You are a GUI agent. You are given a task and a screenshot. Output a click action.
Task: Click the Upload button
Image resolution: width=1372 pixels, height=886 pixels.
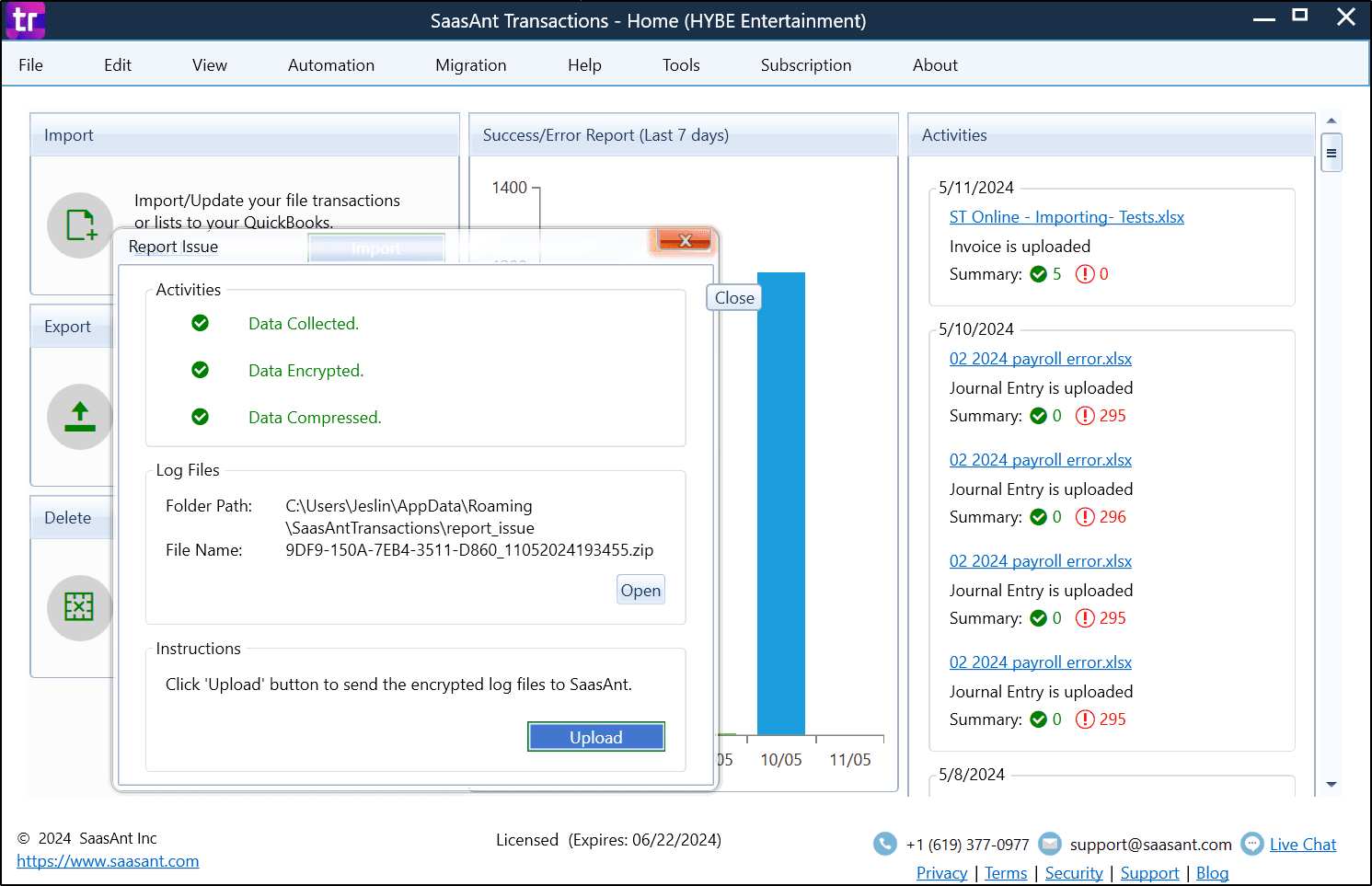tap(596, 737)
